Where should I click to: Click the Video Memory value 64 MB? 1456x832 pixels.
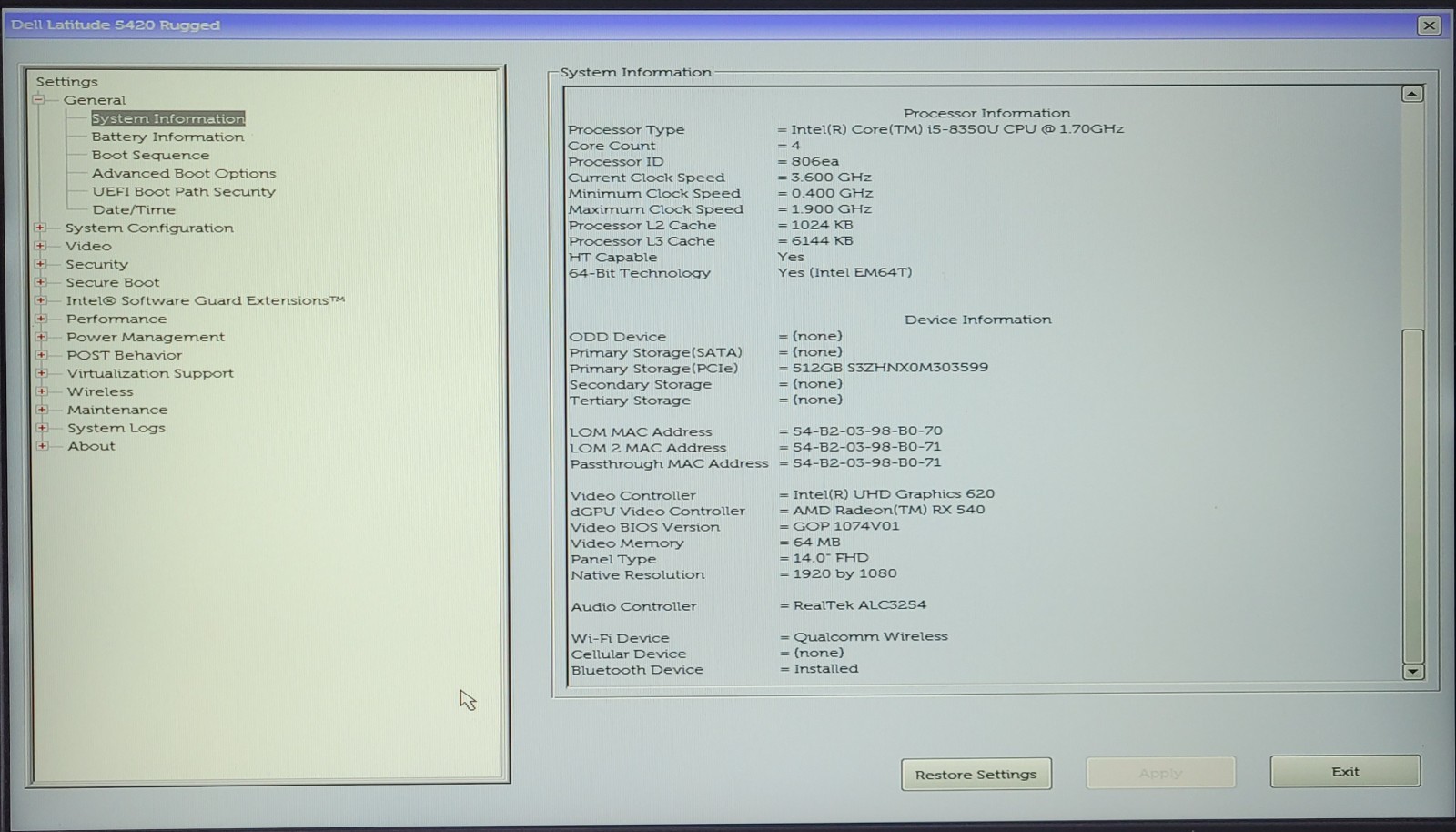[816, 543]
